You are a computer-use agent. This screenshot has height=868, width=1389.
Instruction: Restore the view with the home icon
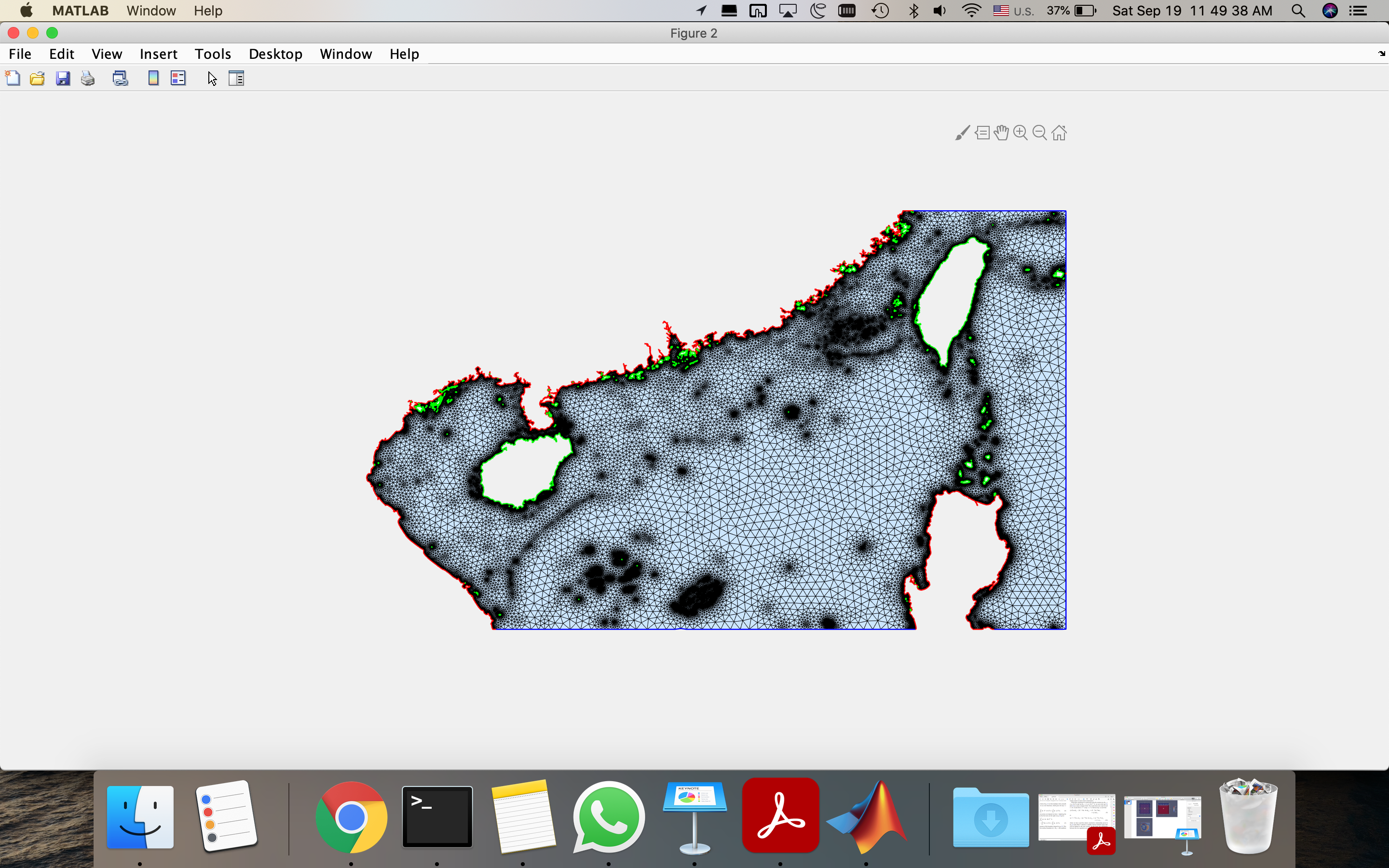1059,133
